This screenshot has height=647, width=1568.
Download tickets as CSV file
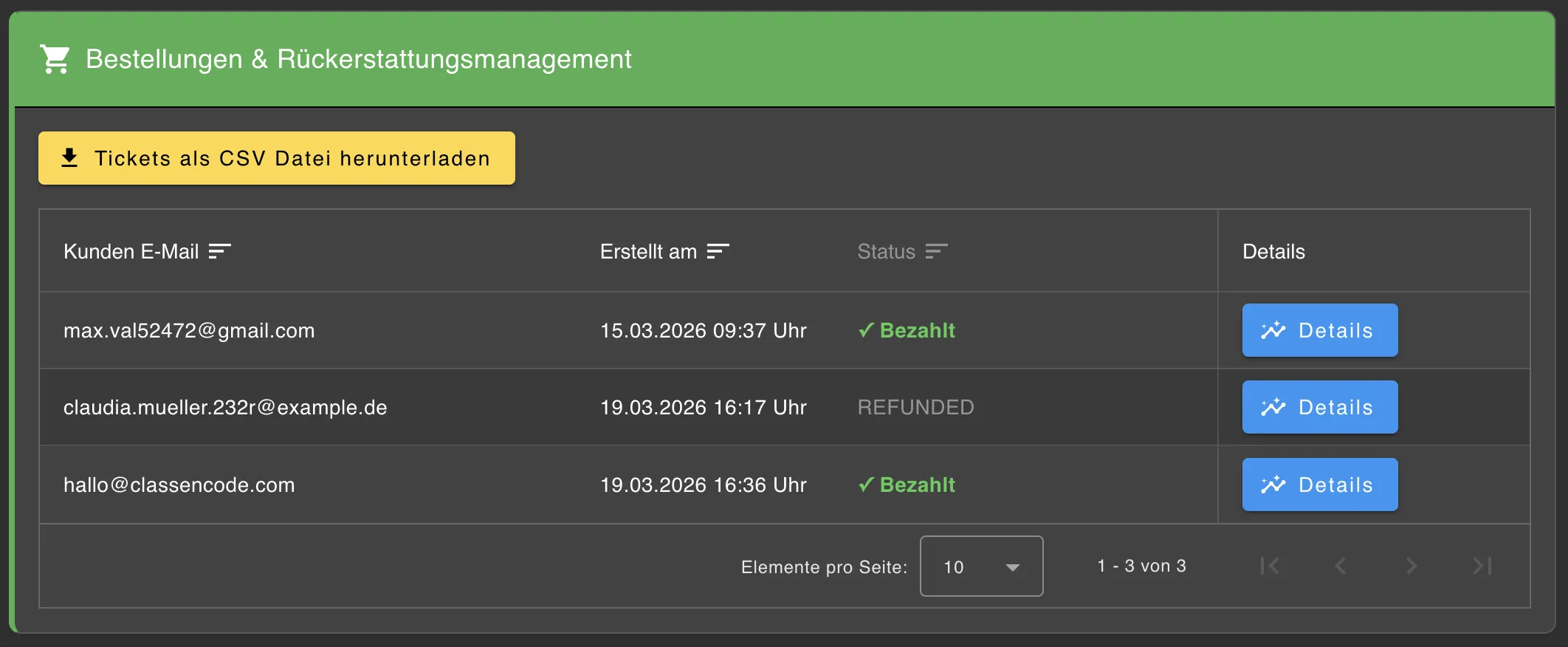point(277,158)
